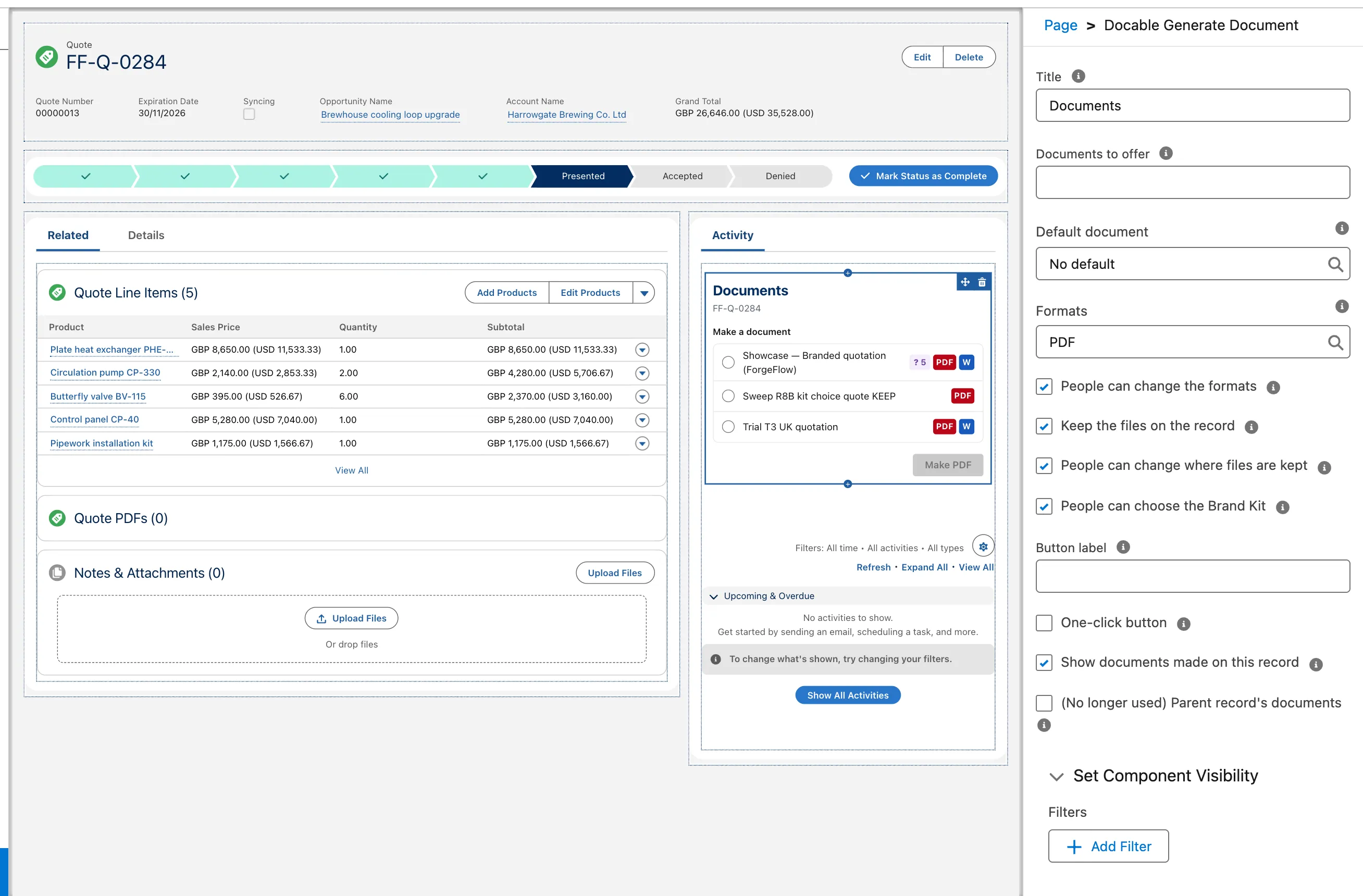Image resolution: width=1363 pixels, height=896 pixels.
Task: Delete the Documents component with trash icon
Action: (x=982, y=282)
